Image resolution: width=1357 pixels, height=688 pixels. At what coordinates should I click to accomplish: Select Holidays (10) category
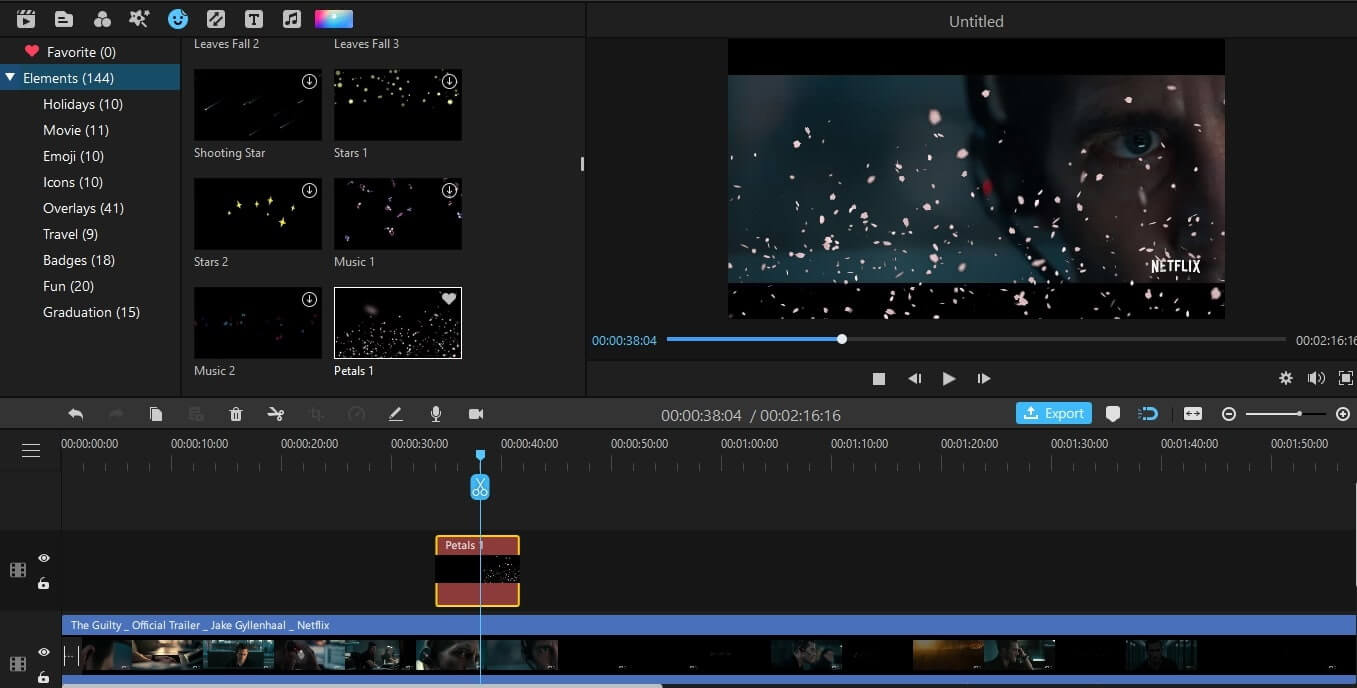click(x=83, y=104)
